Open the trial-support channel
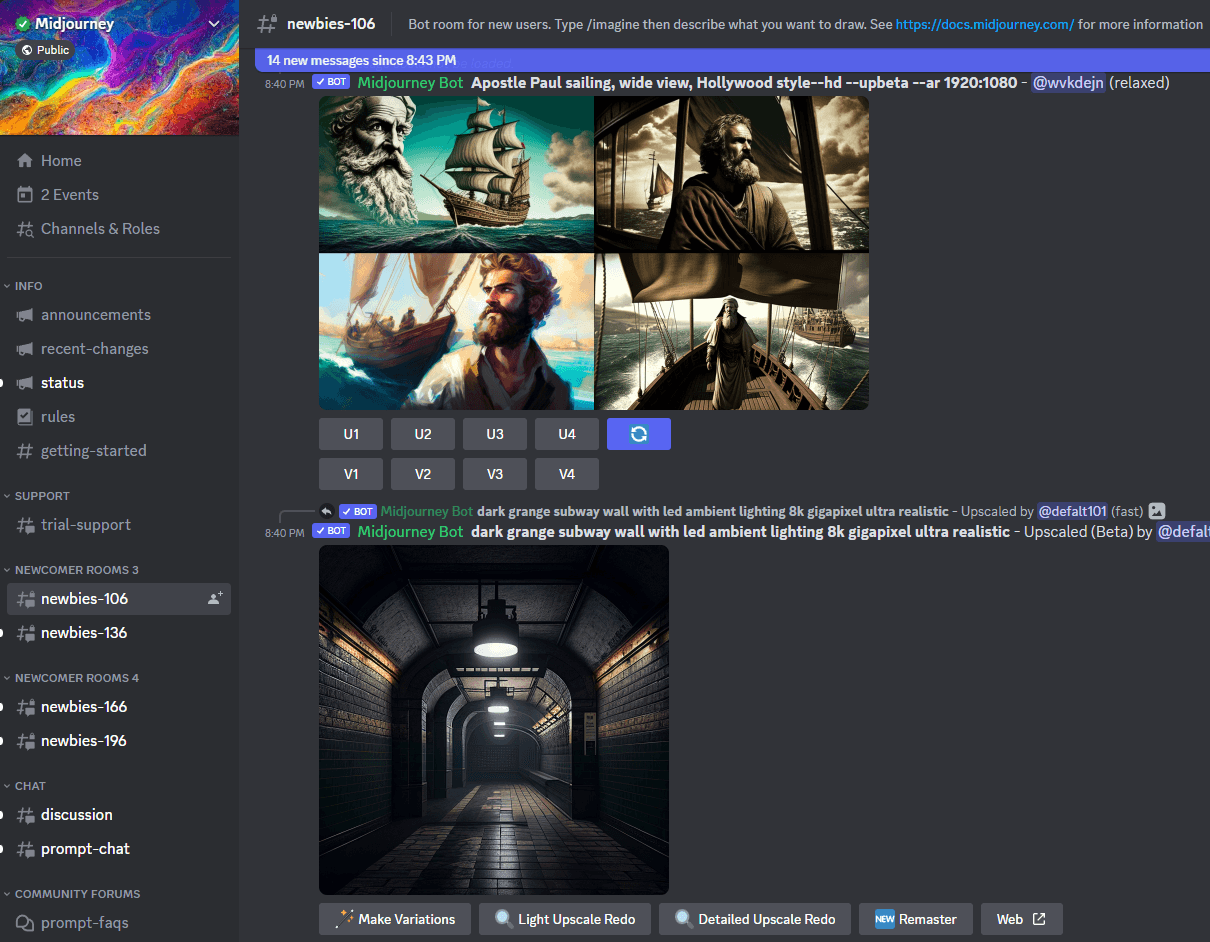 pos(119,525)
